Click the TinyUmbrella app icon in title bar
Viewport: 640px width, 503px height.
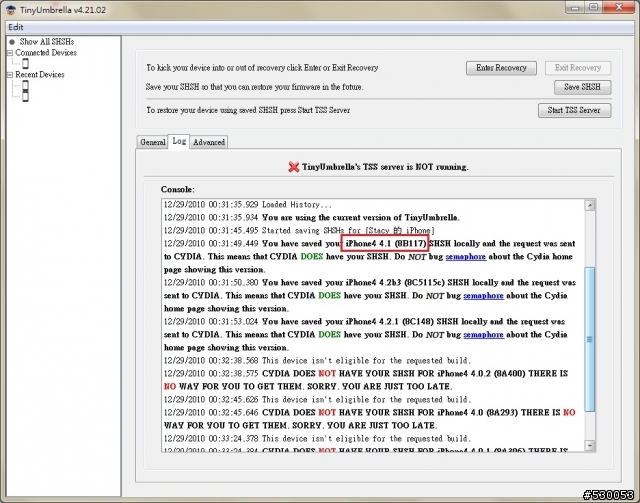coord(11,10)
